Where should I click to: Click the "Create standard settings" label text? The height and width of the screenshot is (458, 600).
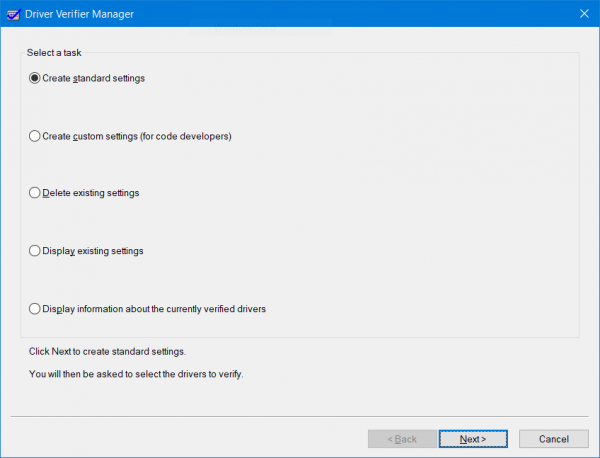coord(94,78)
